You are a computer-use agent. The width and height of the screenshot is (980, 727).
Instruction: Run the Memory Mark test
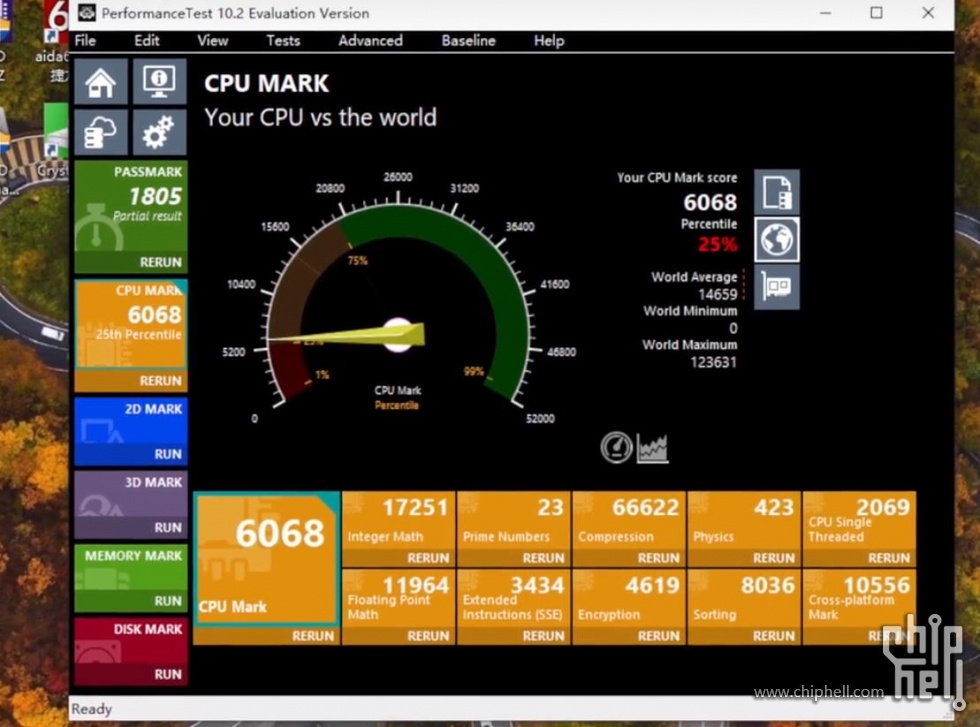168,601
